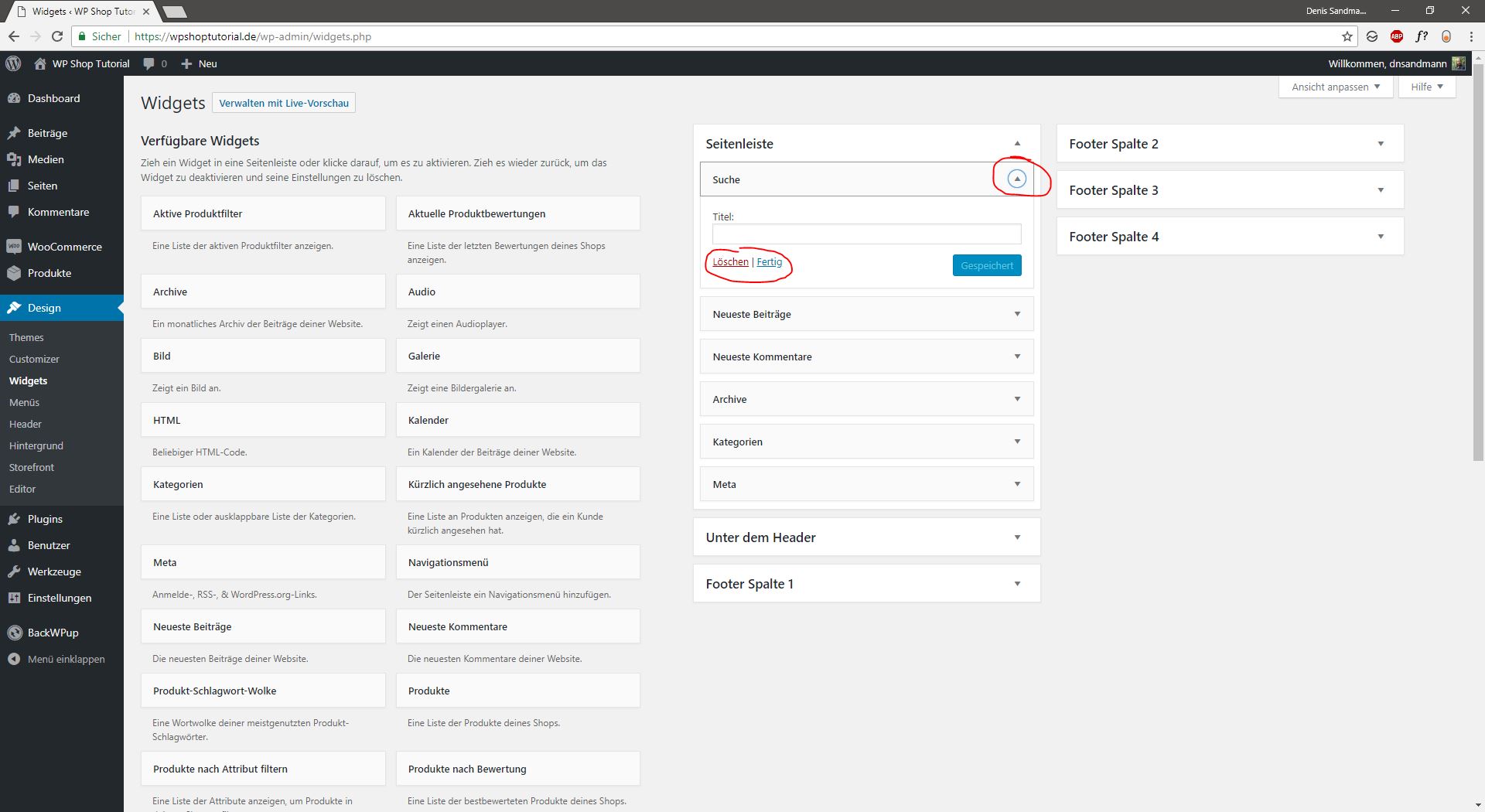Collapse the admin menu via Menü einklappen

coord(66,659)
